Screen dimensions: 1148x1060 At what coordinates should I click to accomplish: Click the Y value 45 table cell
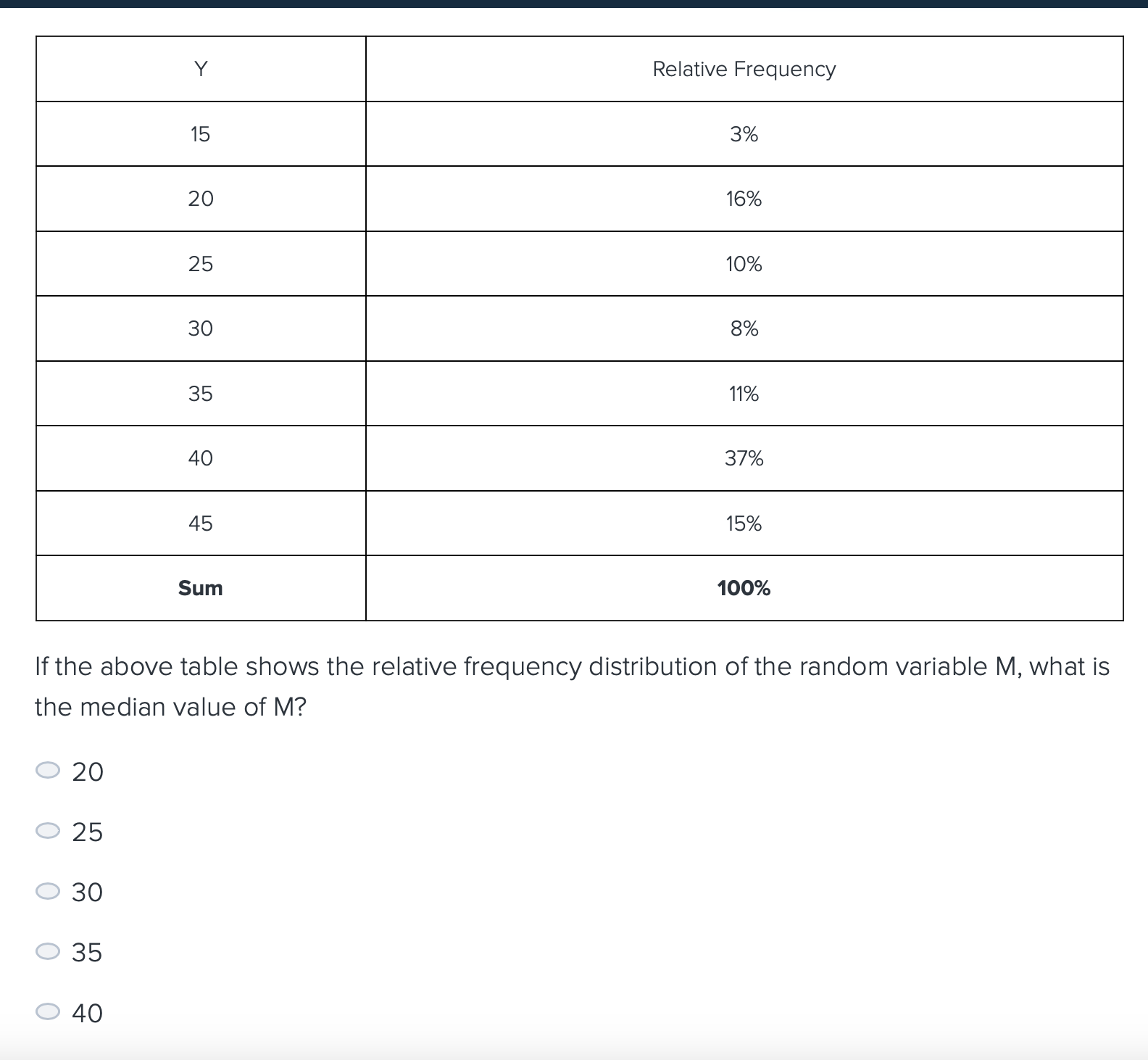(x=201, y=523)
